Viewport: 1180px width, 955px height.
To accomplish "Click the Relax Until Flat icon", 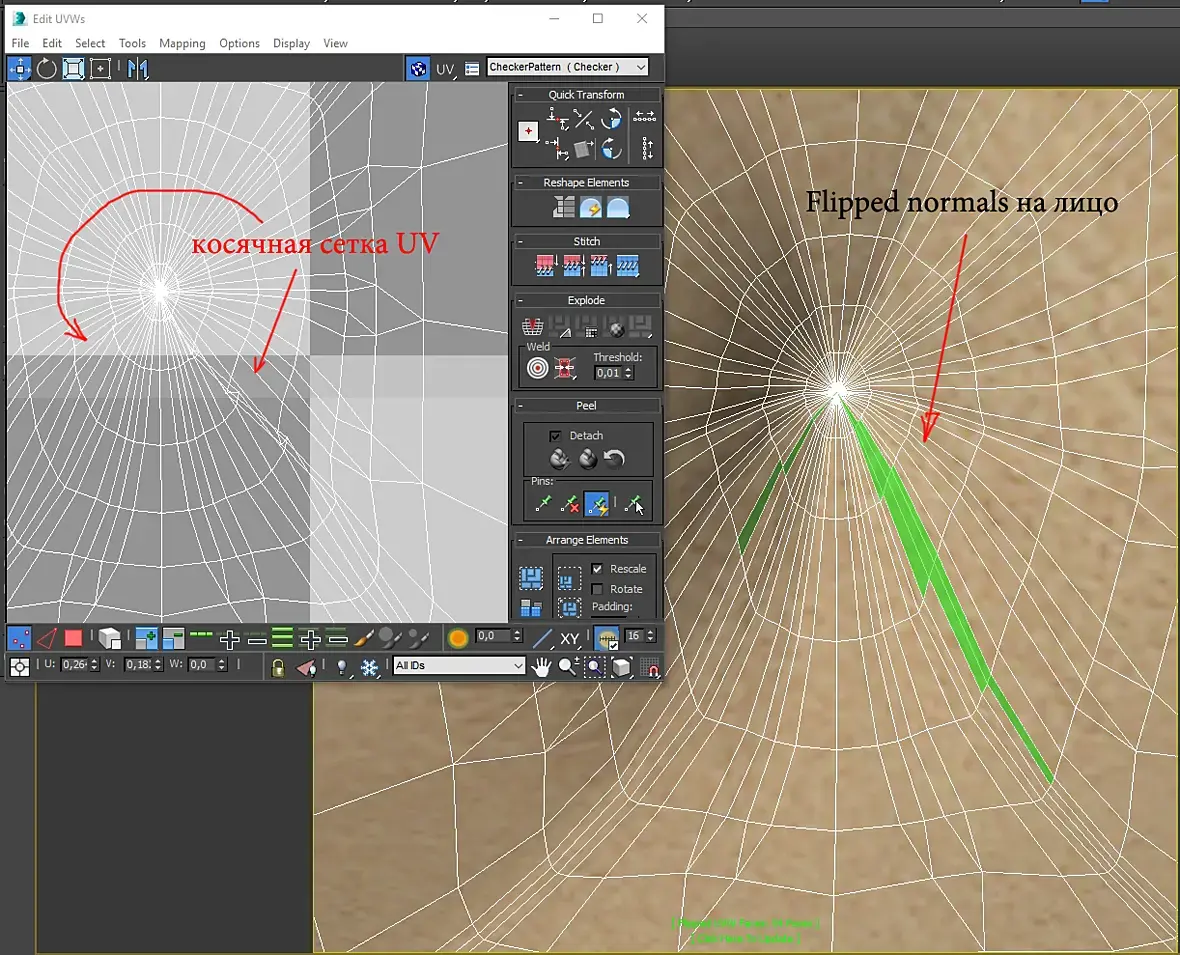I will [591, 208].
